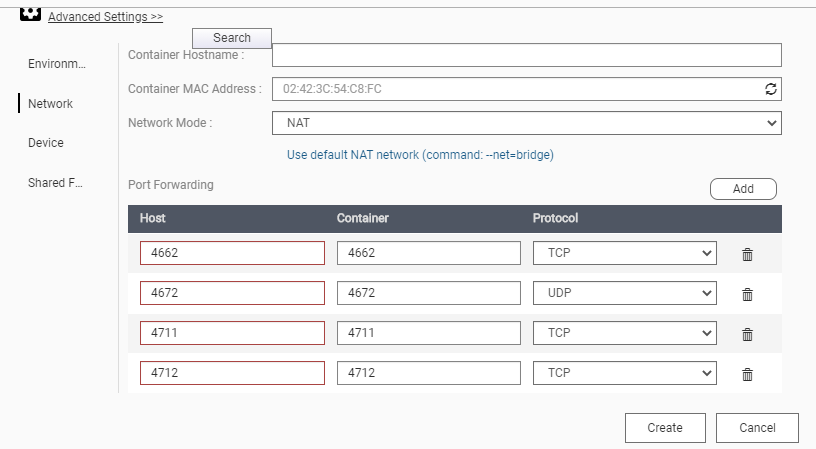Select the Network tab in sidebar

(x=50, y=104)
